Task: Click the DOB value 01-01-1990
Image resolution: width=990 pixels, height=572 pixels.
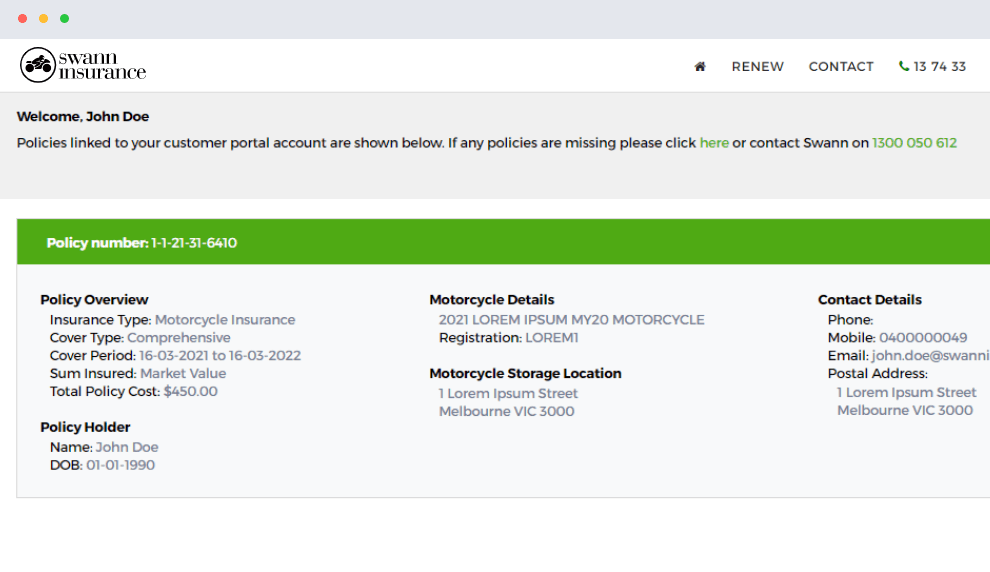Action: pos(121,465)
